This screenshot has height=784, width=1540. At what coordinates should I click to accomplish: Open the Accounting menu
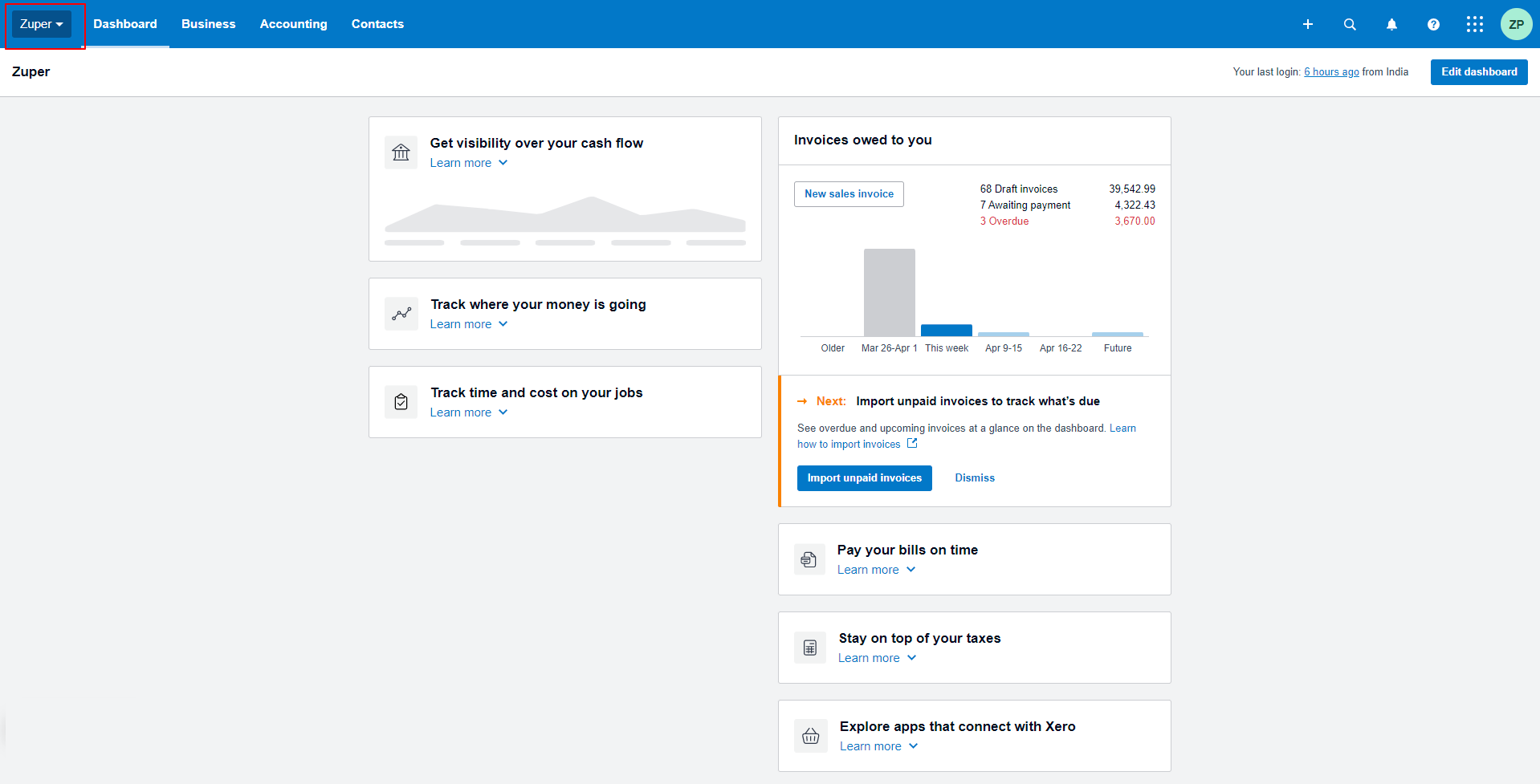pyautogui.click(x=293, y=24)
